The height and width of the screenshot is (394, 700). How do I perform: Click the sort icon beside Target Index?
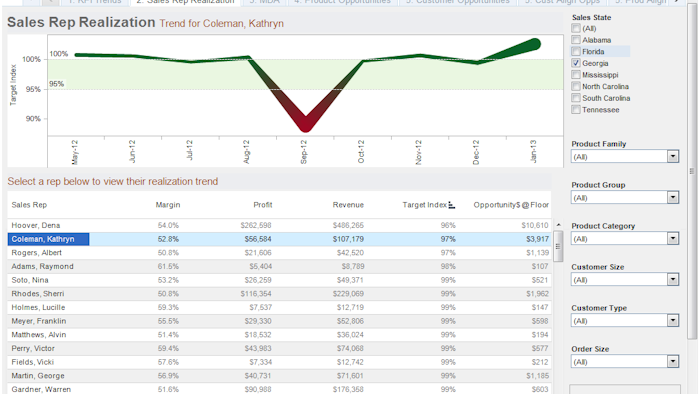(x=452, y=205)
